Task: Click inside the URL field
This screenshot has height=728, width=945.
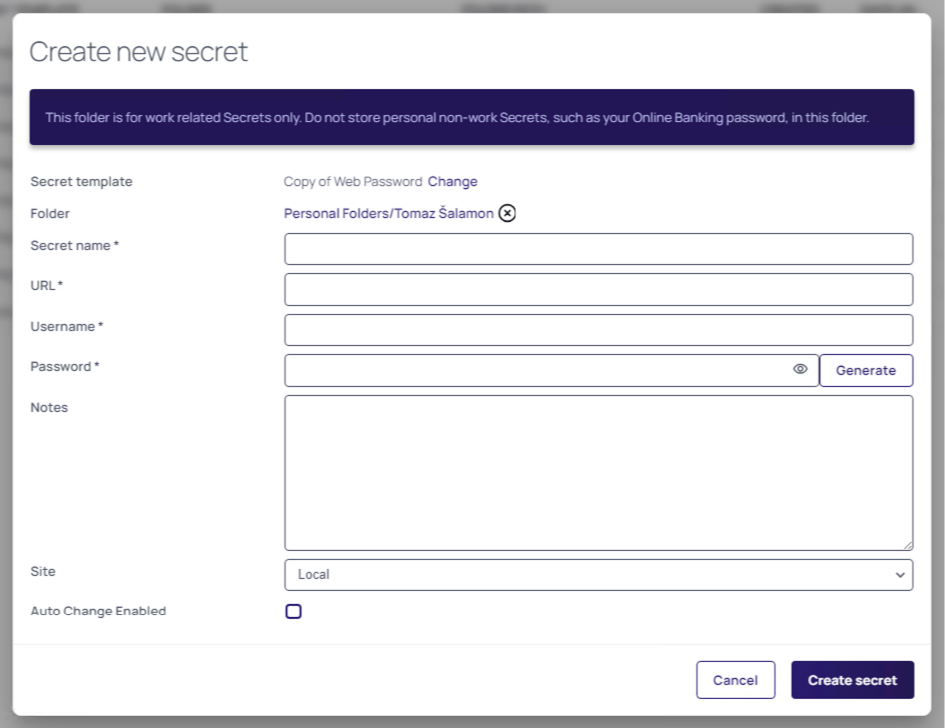Action: [x=598, y=288]
